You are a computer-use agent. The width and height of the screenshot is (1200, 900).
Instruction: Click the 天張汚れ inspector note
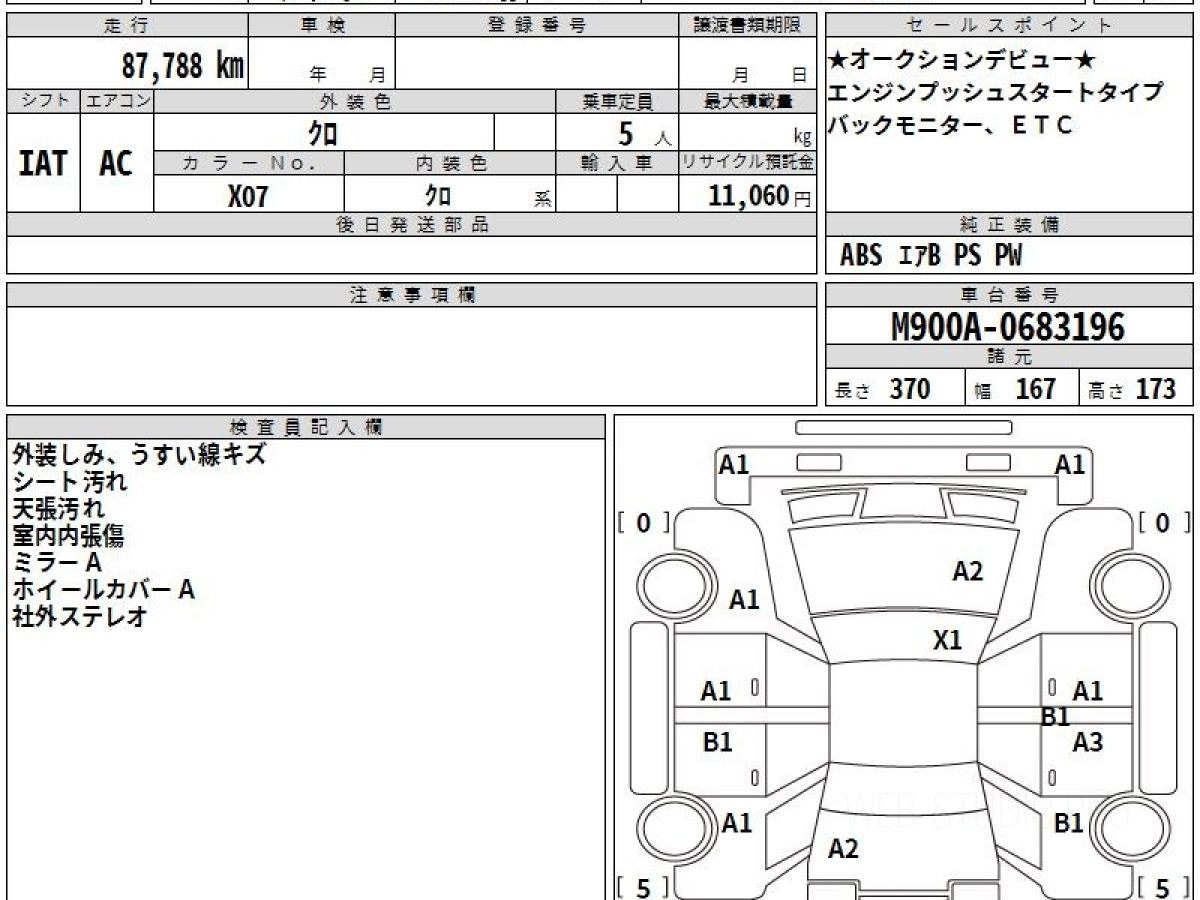[58, 508]
